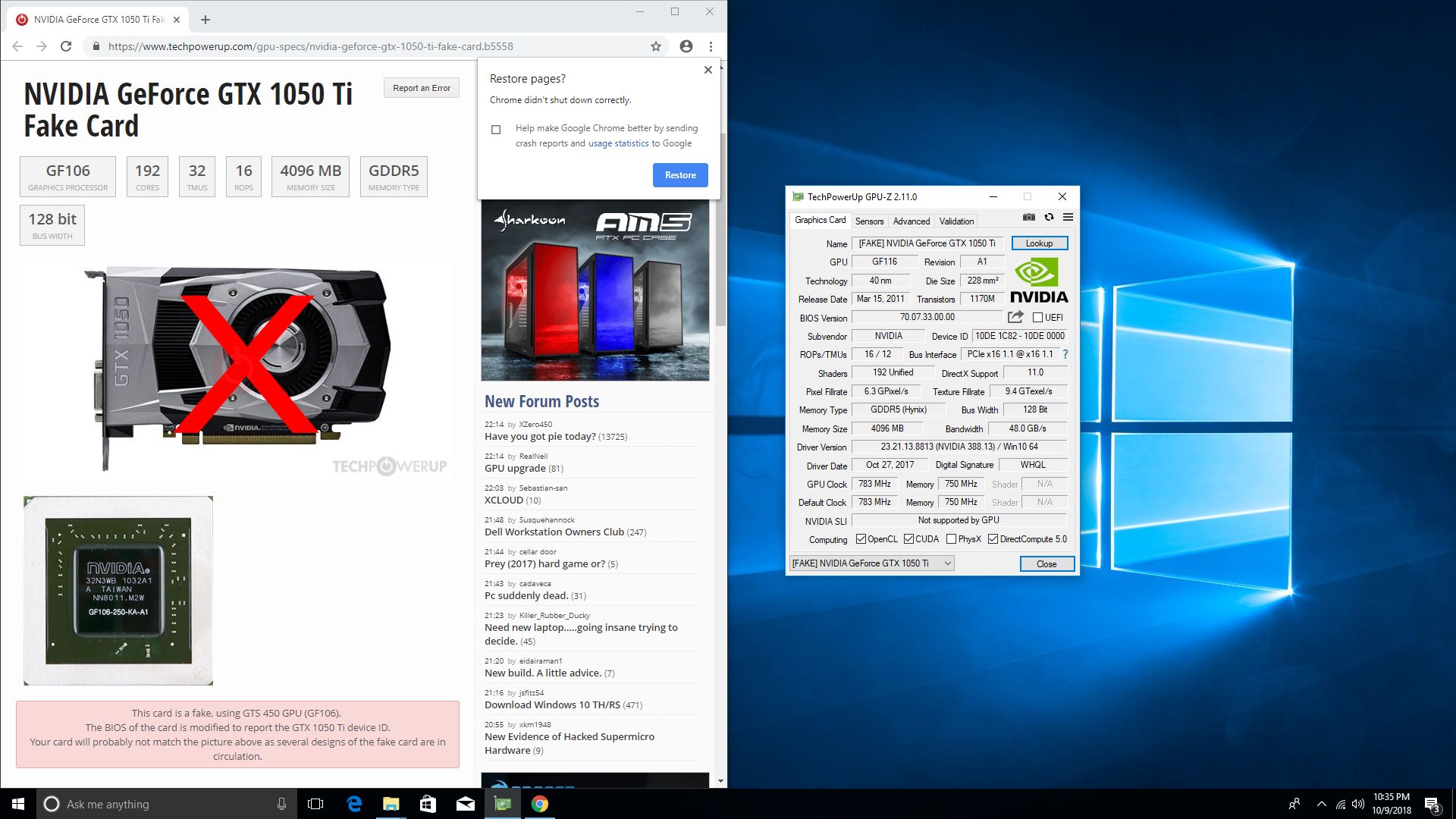Show hidden tray icons chevron

(1322, 804)
